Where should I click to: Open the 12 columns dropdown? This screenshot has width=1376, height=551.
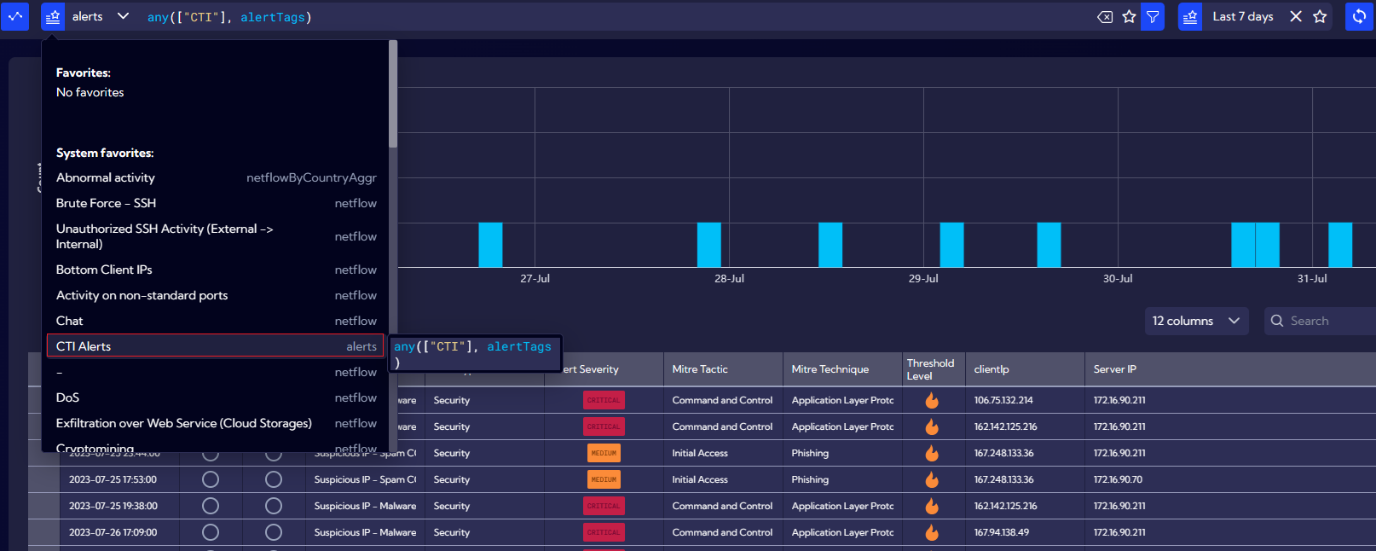click(1196, 321)
